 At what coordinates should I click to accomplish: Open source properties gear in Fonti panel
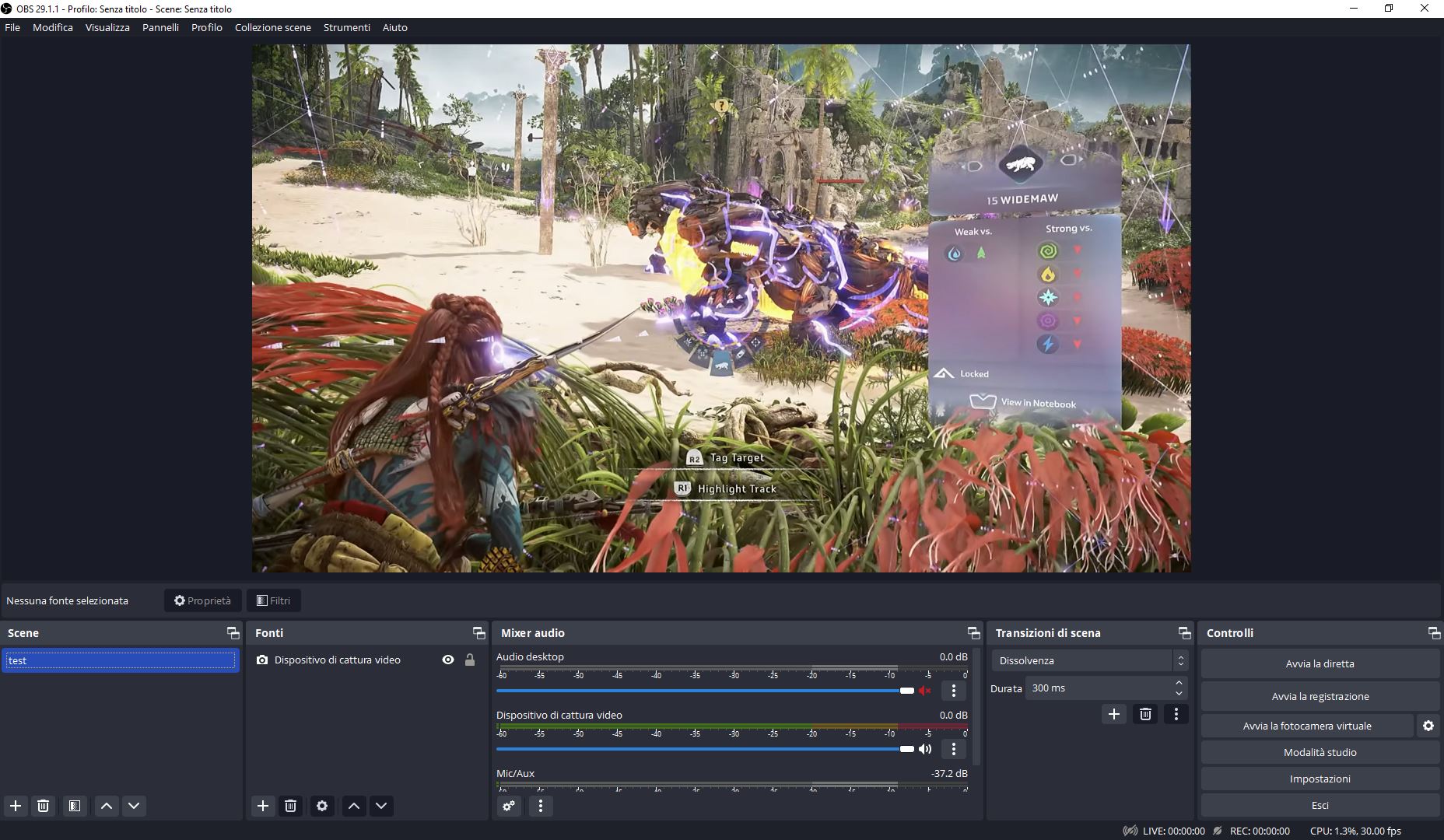pos(322,806)
